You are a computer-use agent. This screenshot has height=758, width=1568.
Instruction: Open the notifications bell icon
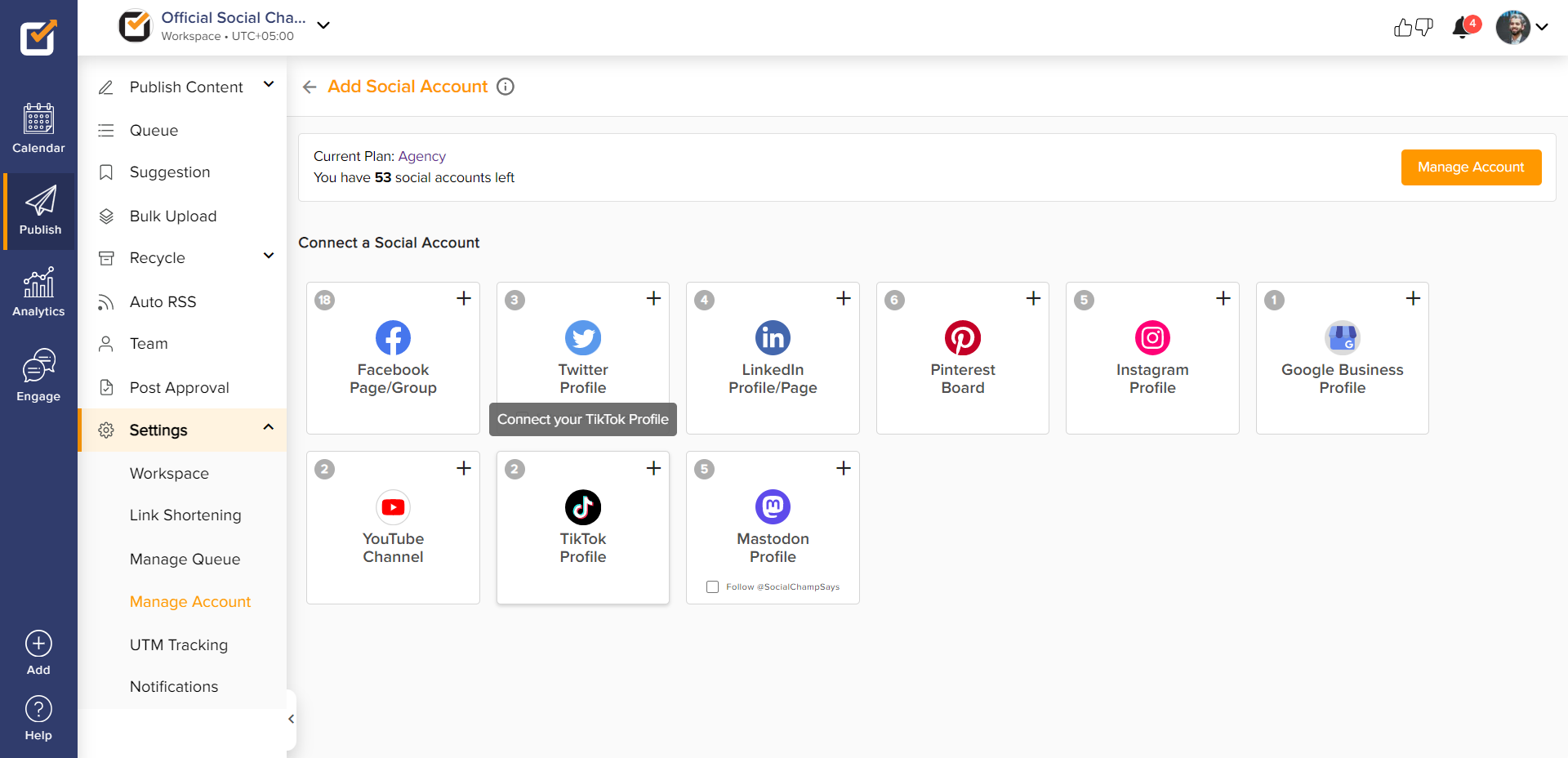(1462, 28)
